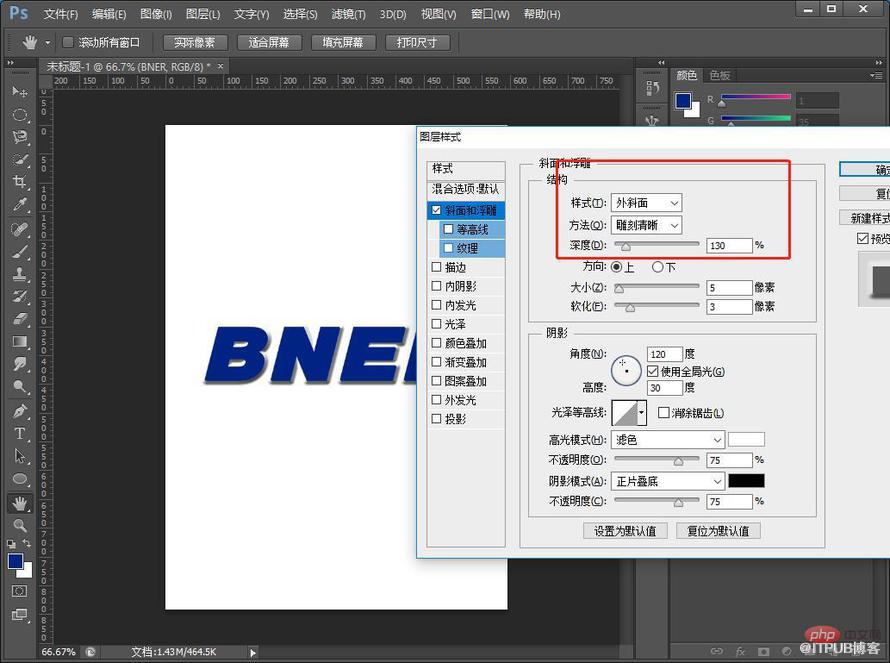This screenshot has width=890, height=663.
Task: Open the 高光模式 dropdown showing 滤色
Action: tap(668, 439)
